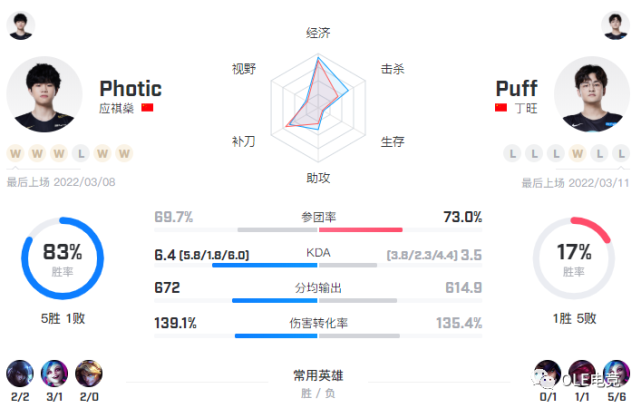641x408 pixels.
Task: Click Photic's only L match badge
Action: click(81, 154)
